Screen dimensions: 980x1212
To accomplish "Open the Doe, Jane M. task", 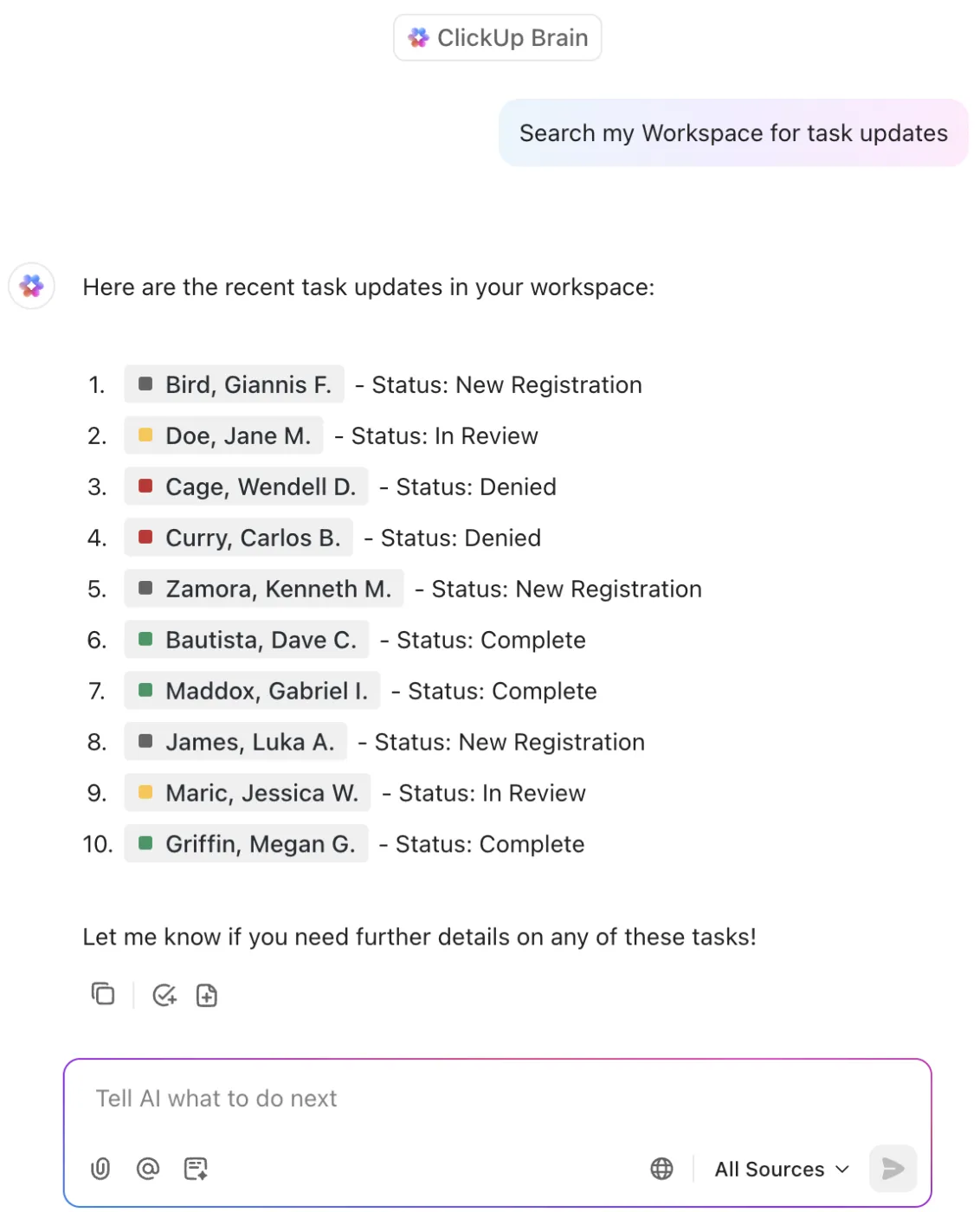I will pos(223,435).
